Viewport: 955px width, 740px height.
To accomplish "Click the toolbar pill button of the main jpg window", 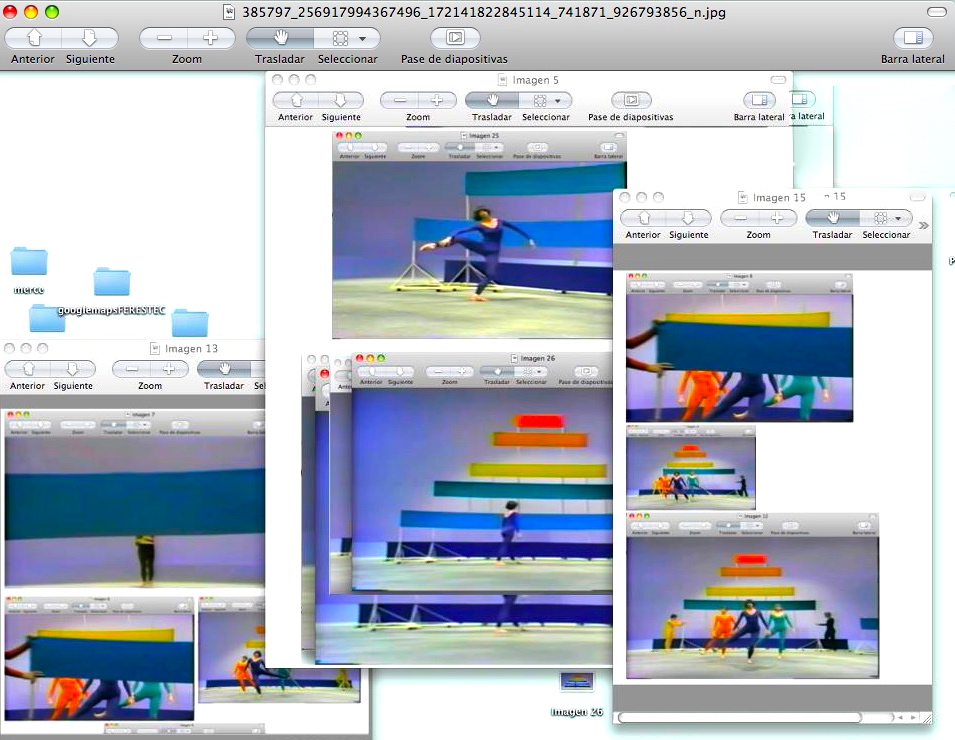I will click(936, 12).
